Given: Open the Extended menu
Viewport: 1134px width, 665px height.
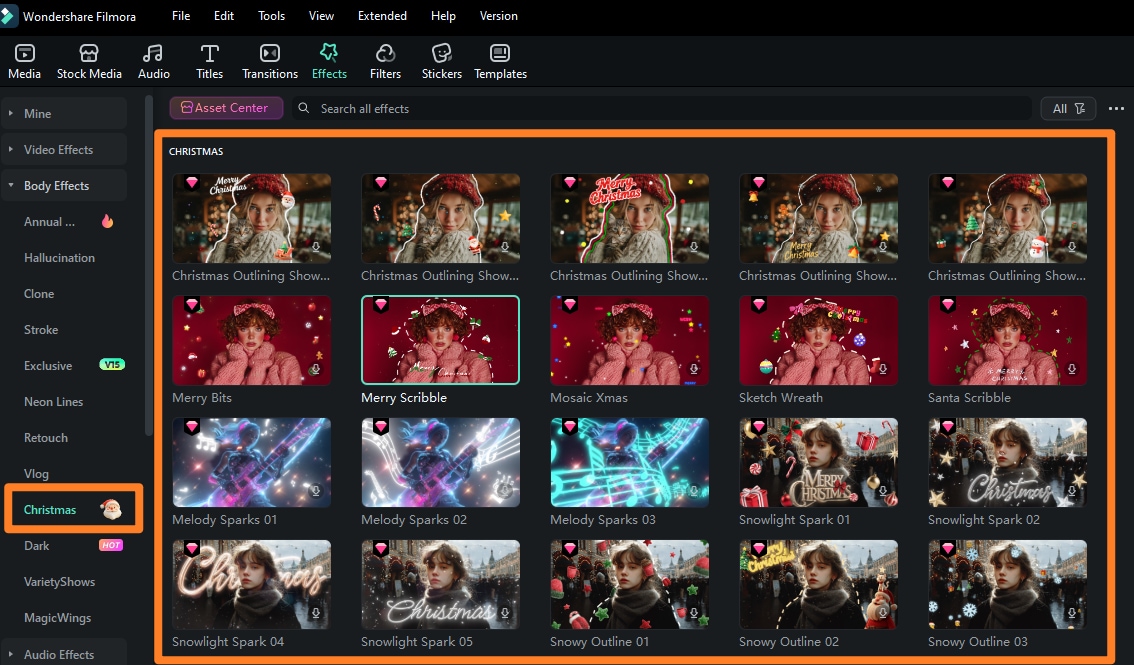Looking at the screenshot, I should 382,16.
